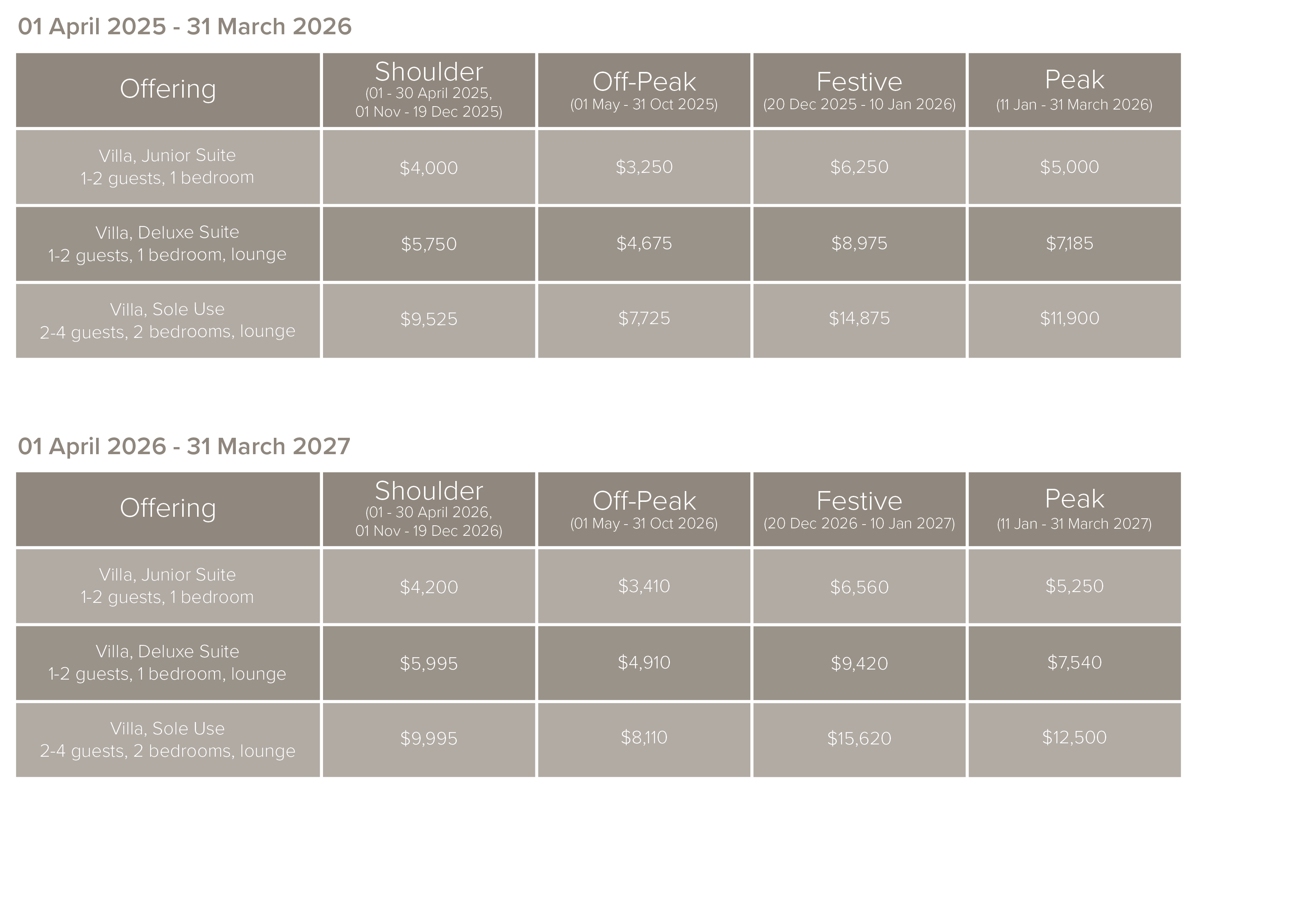This screenshot has height=924, width=1307.
Task: Select the $14,875 Sole Use festive rate
Action: (859, 318)
